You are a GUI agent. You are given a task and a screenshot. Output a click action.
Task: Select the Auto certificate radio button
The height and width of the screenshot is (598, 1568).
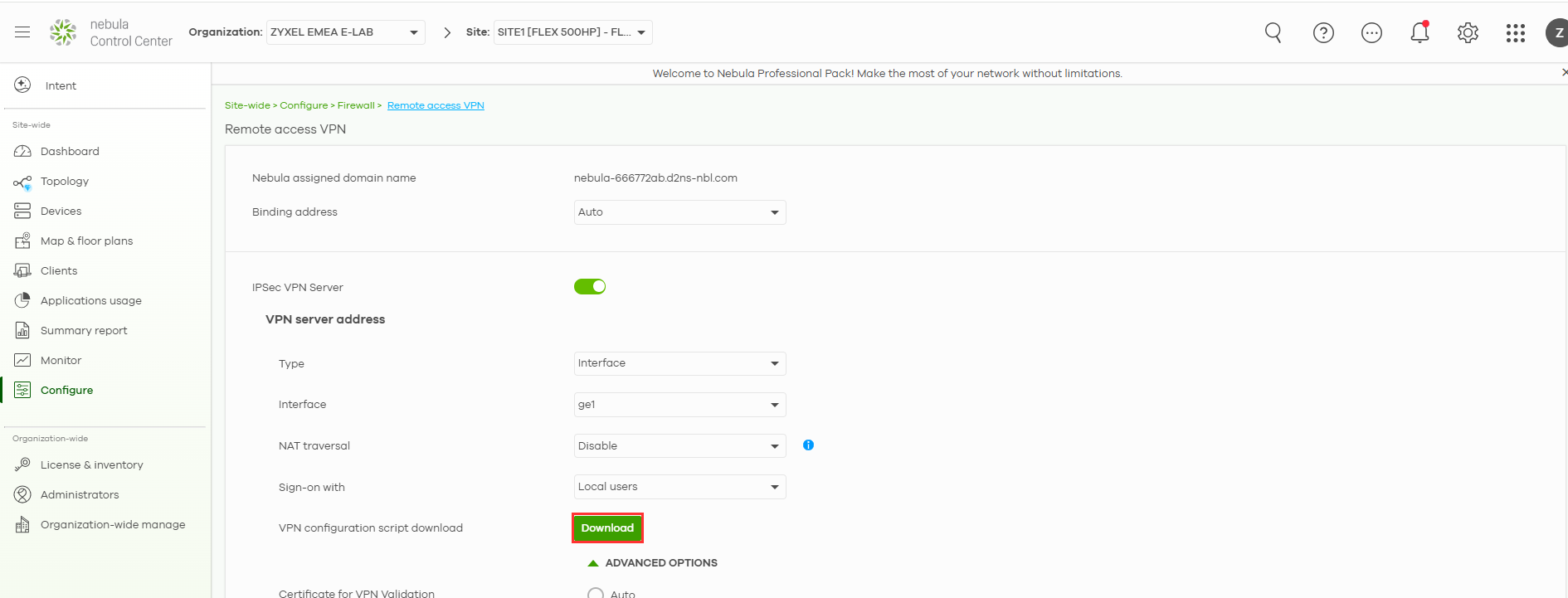coord(595,593)
